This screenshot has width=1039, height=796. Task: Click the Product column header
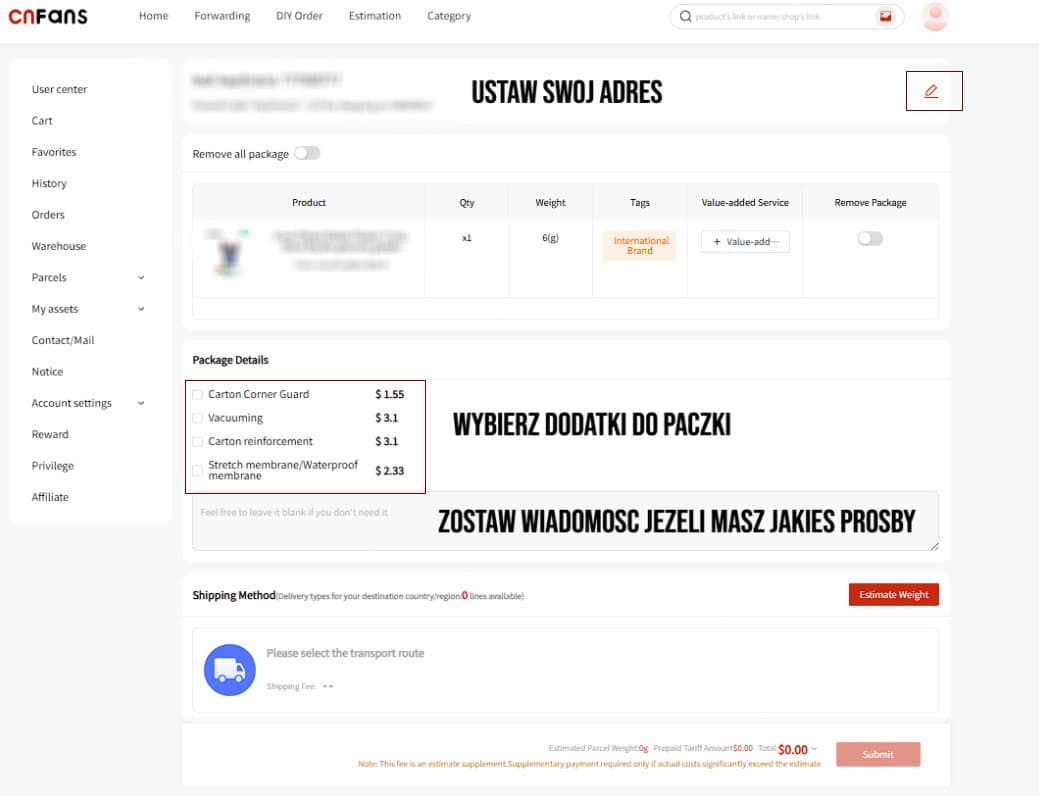(x=309, y=202)
